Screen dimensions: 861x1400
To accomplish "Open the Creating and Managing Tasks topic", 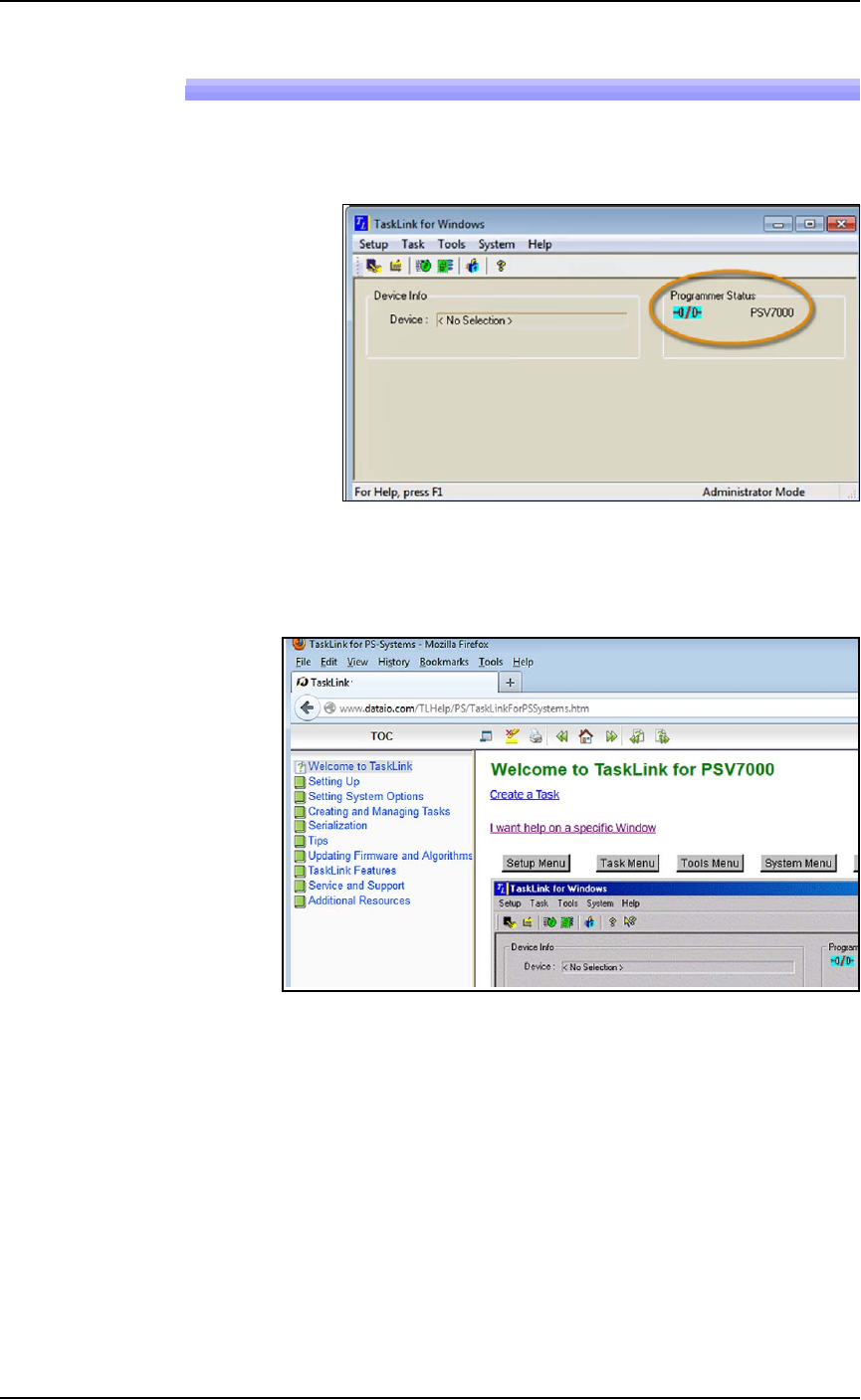I will click(378, 812).
